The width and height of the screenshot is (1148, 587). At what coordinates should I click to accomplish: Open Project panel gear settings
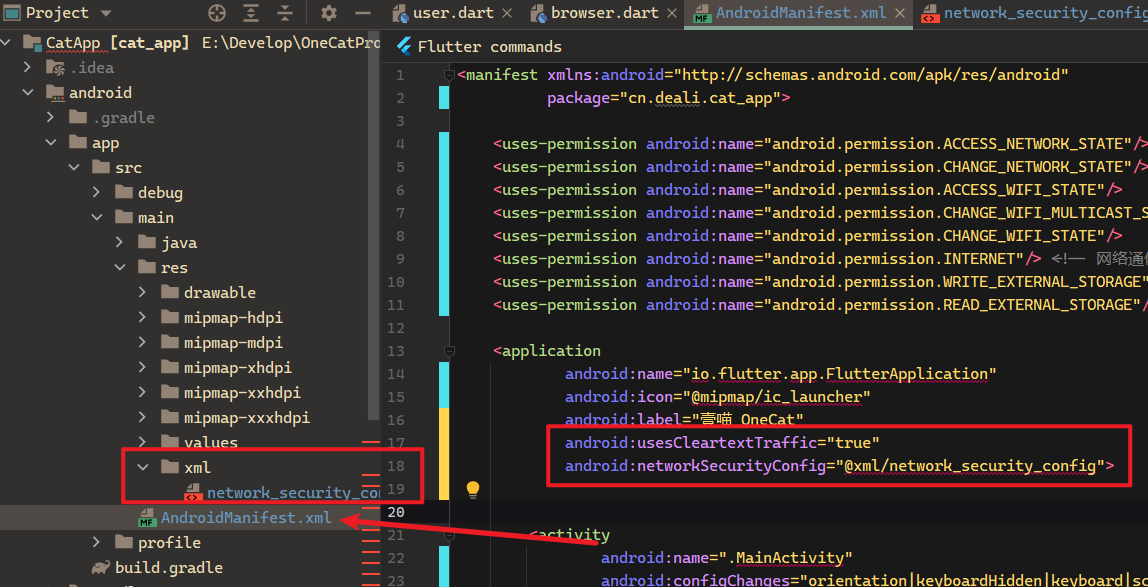(x=329, y=12)
